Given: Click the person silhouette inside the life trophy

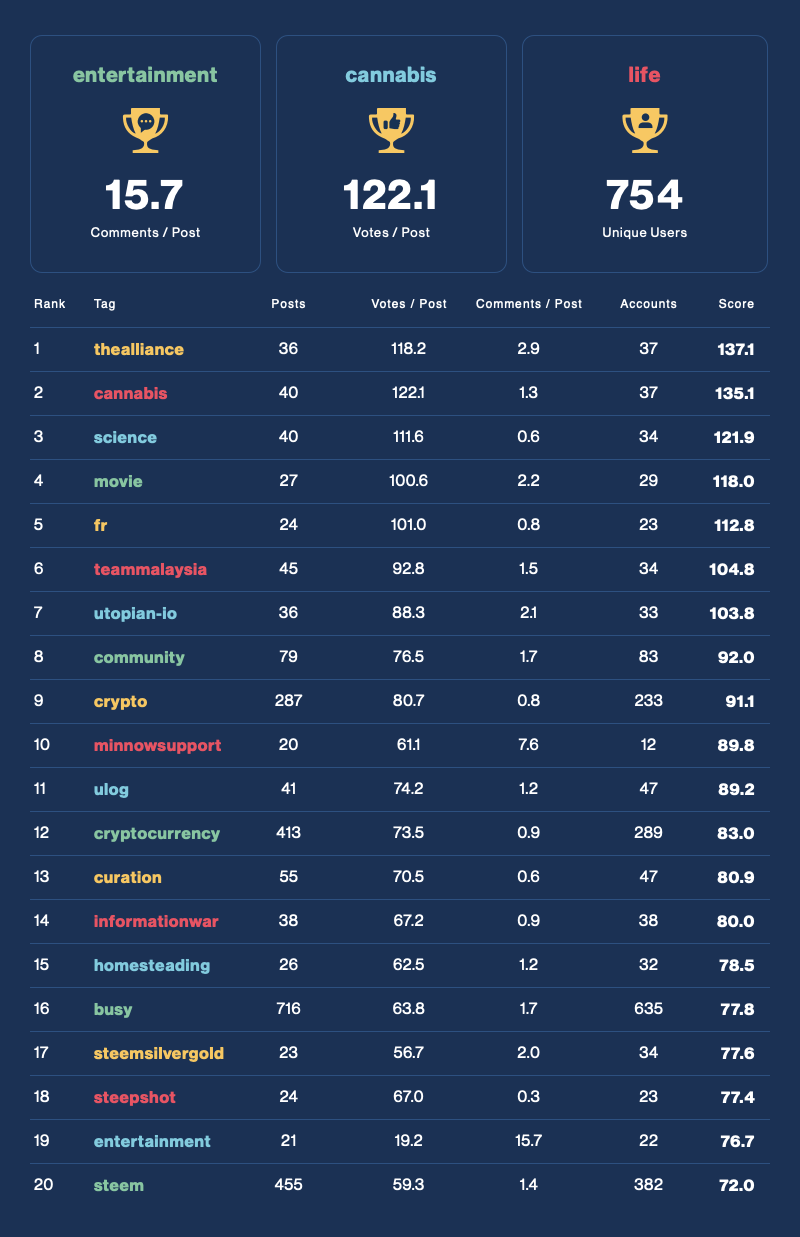Looking at the screenshot, I should point(644,121).
